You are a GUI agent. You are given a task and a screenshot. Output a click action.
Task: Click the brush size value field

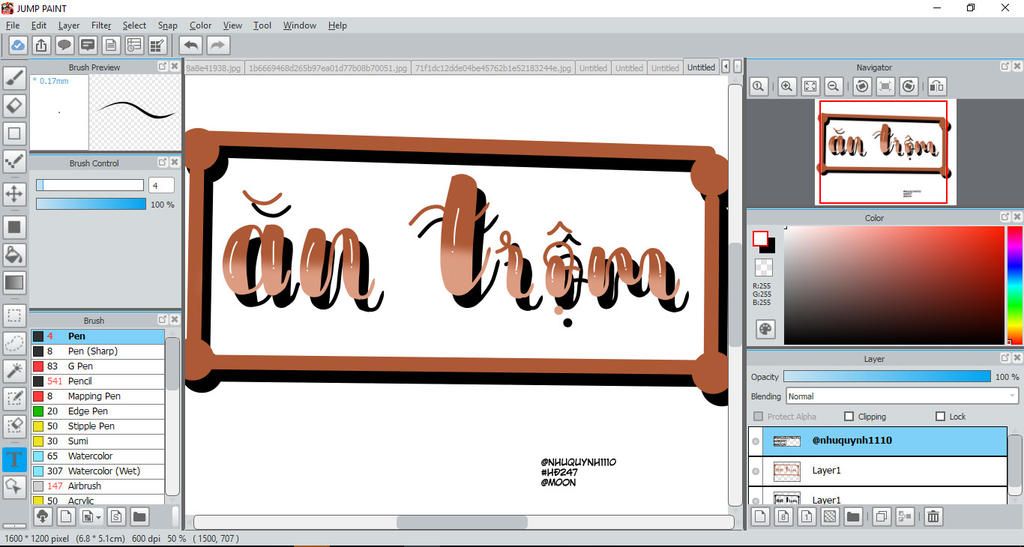coord(161,185)
